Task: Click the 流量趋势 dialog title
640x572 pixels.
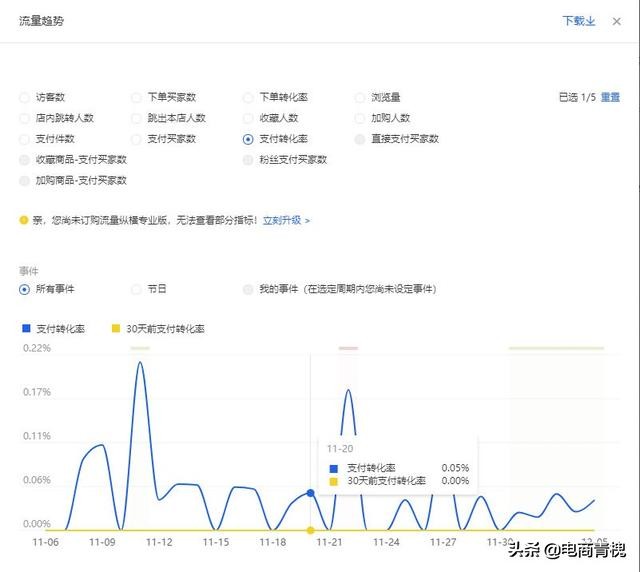Action: coord(41,21)
